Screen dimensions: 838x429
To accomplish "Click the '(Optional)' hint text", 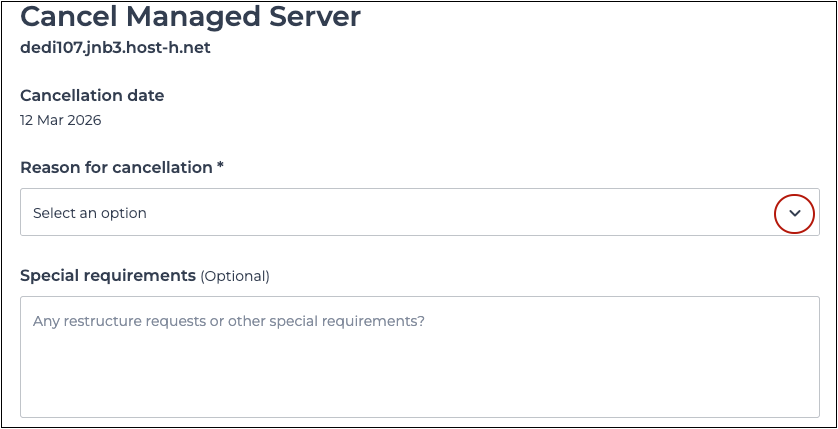I will pos(235,276).
